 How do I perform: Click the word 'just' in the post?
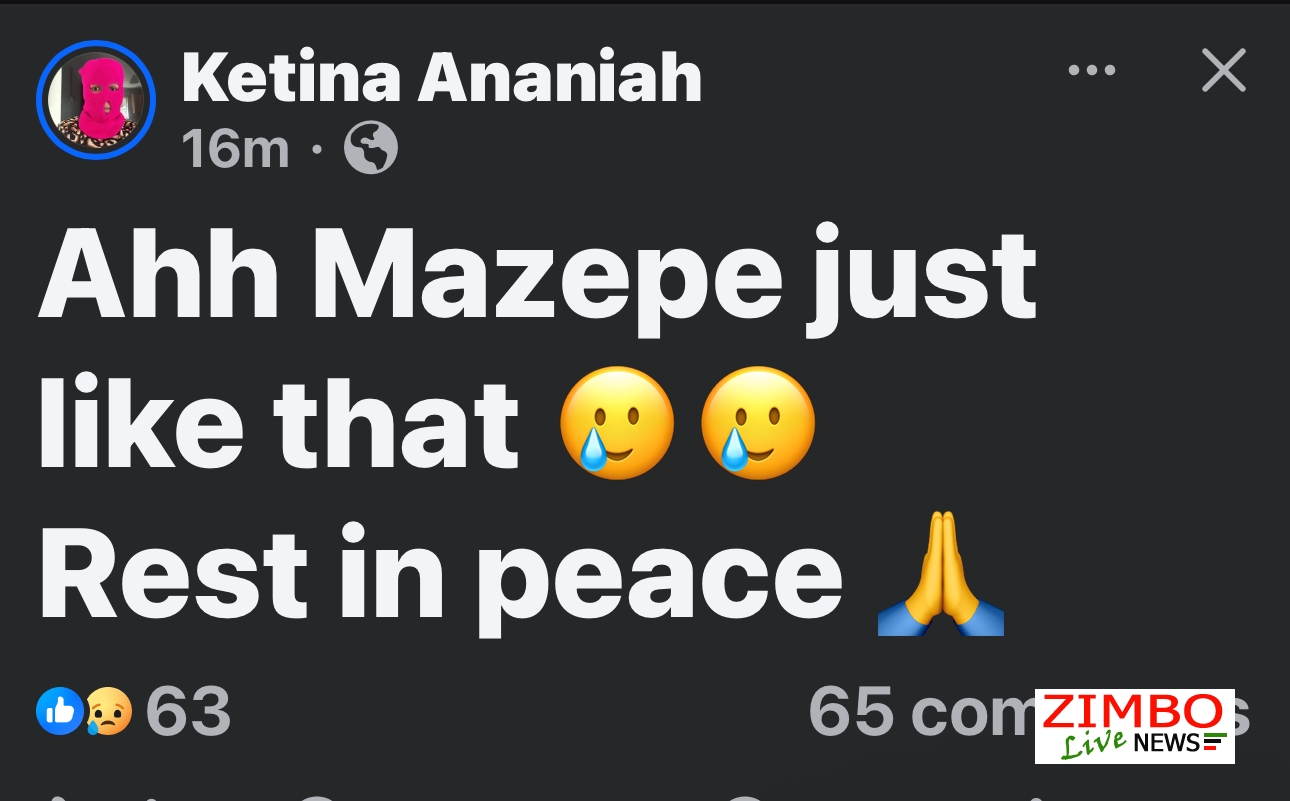pos(922,277)
